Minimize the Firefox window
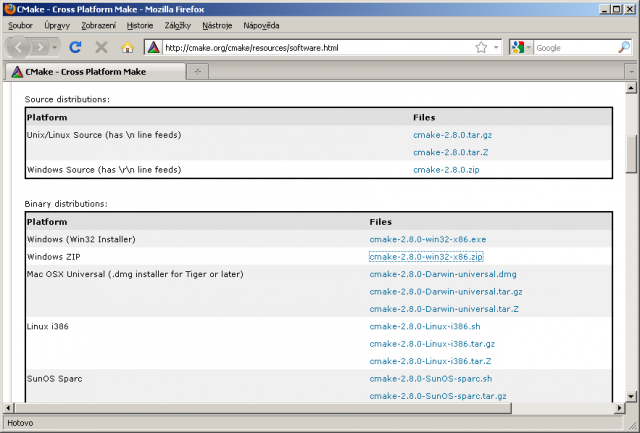The image size is (640, 433). coord(605,9)
